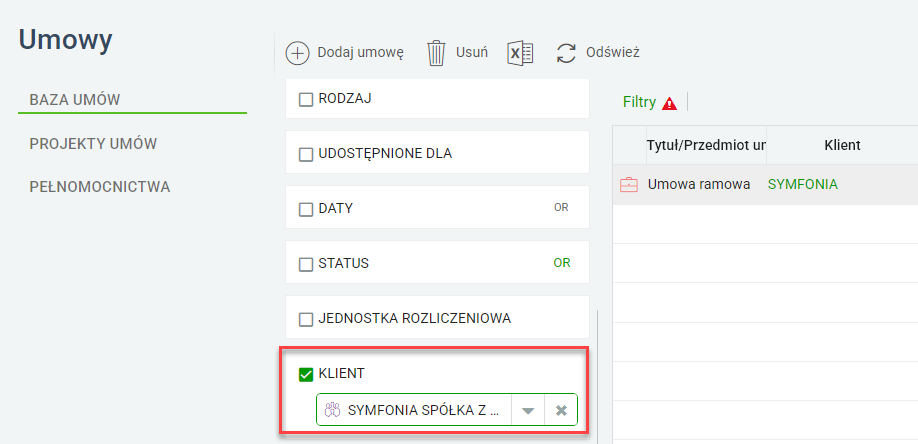Click the Odśwież label
This screenshot has height=444, width=918.
pyautogui.click(x=613, y=52)
